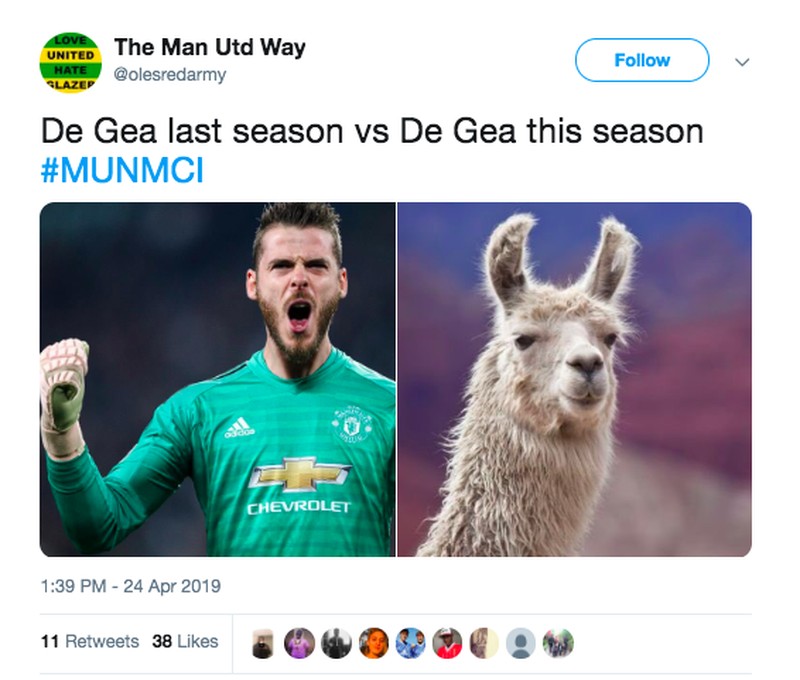800x680 pixels.
Task: Open liker avatar with orange background
Action: [x=373, y=643]
